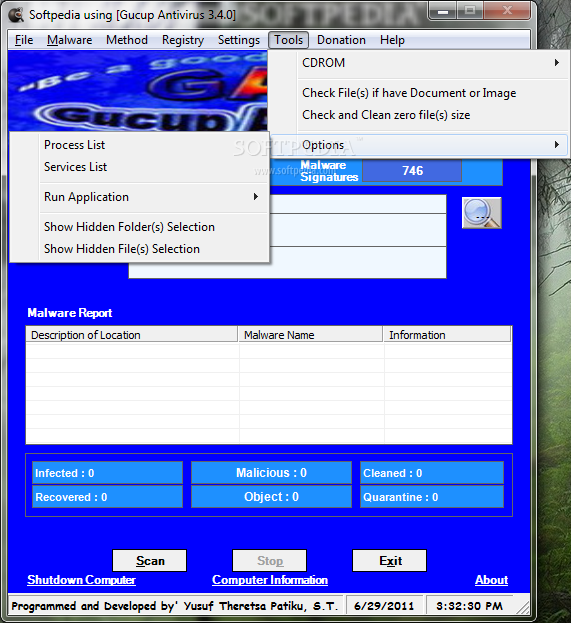Open the Computer Information link
This screenshot has height=623, width=571.
coord(270,580)
